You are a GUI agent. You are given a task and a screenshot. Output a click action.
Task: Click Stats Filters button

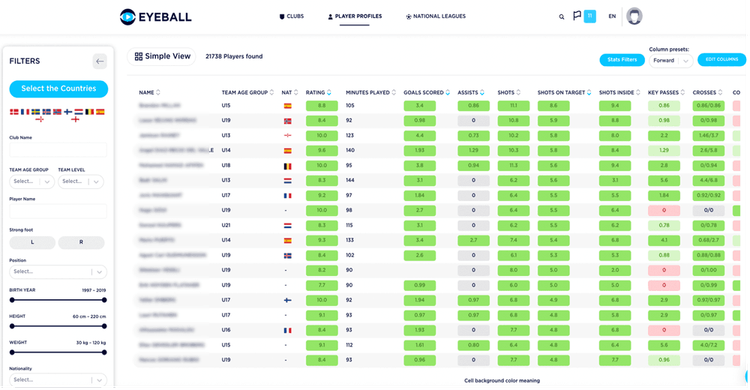pos(622,60)
